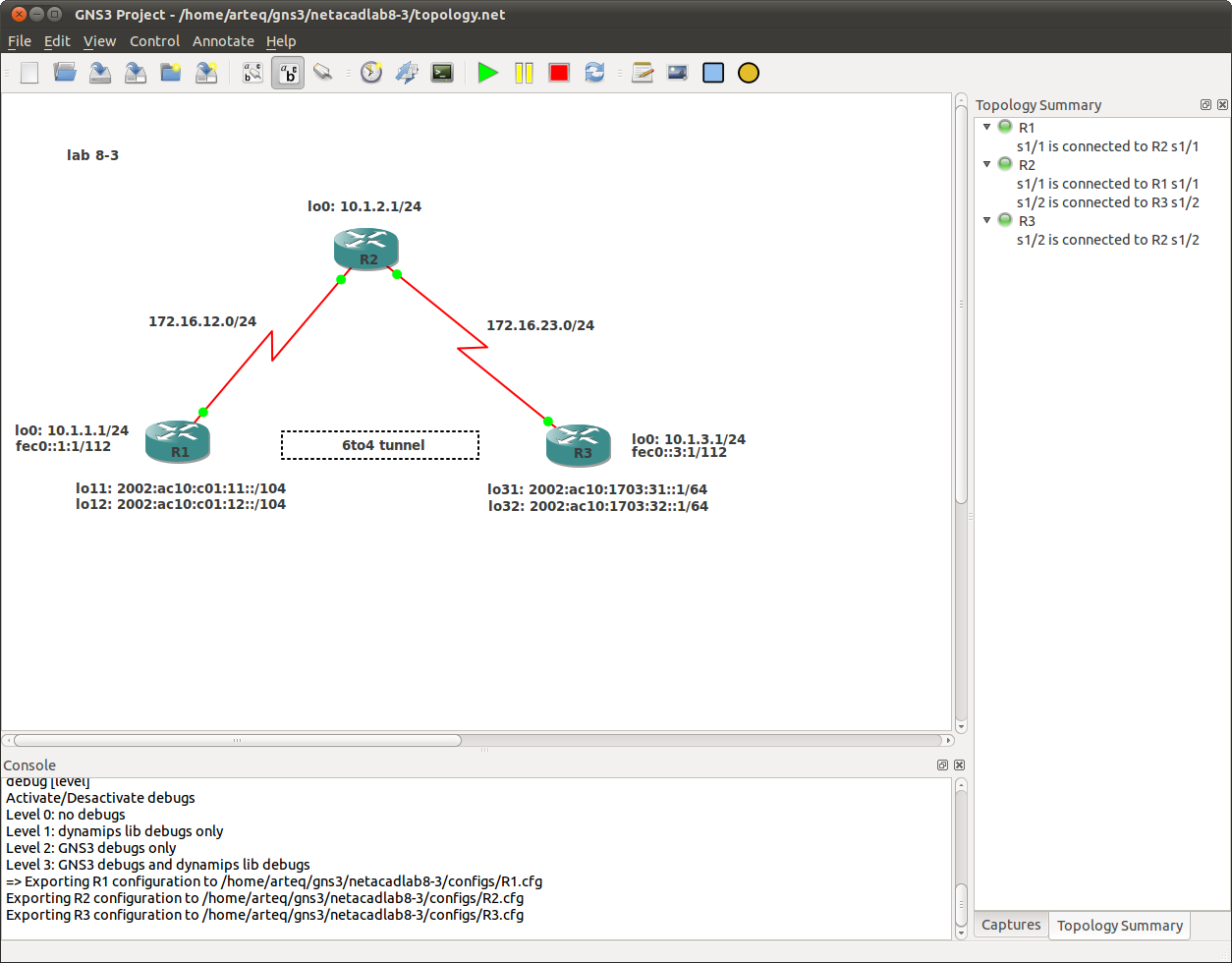The image size is (1232, 963).
Task: Open the File menu
Action: pyautogui.click(x=20, y=41)
